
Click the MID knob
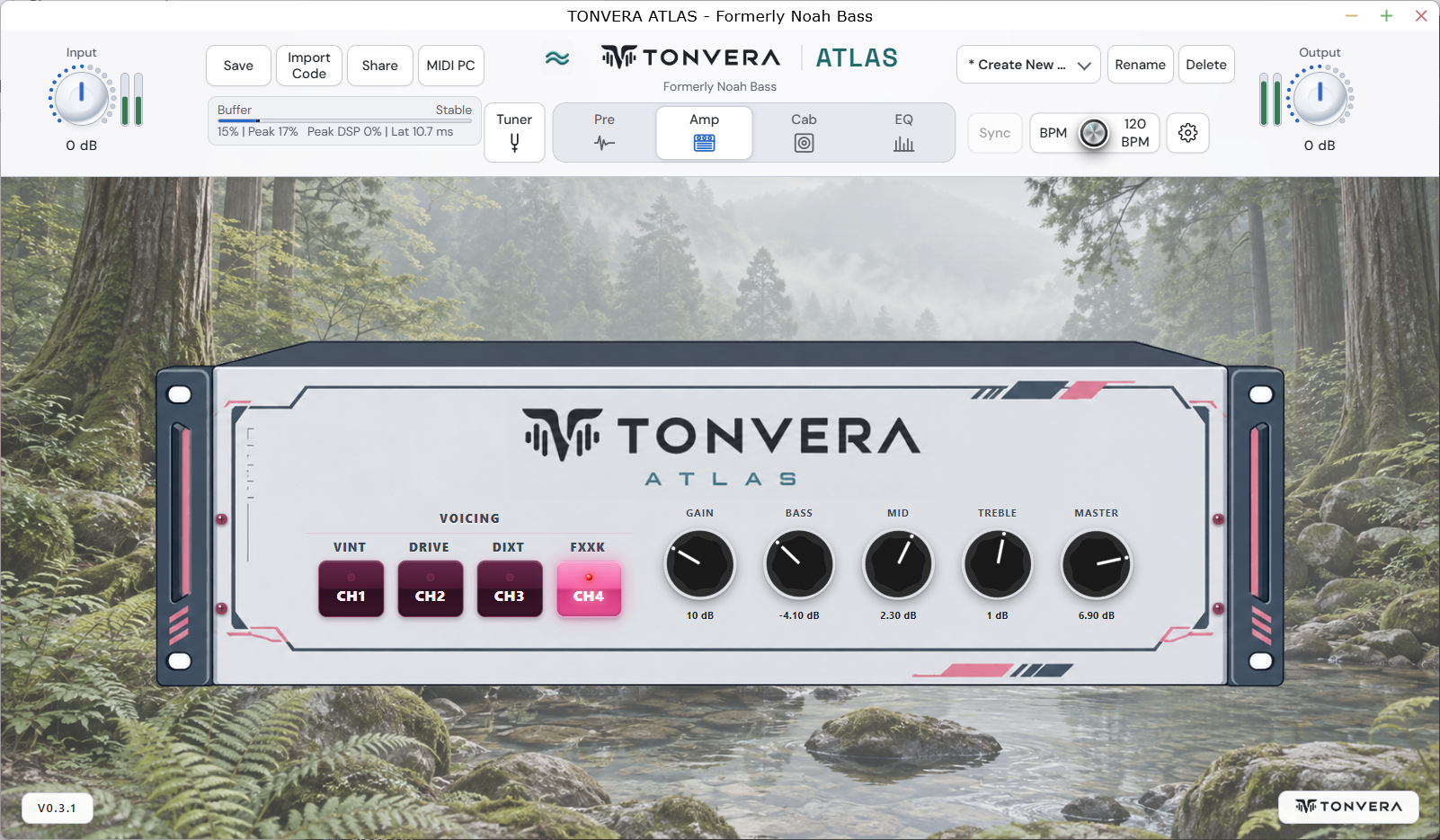click(x=898, y=564)
